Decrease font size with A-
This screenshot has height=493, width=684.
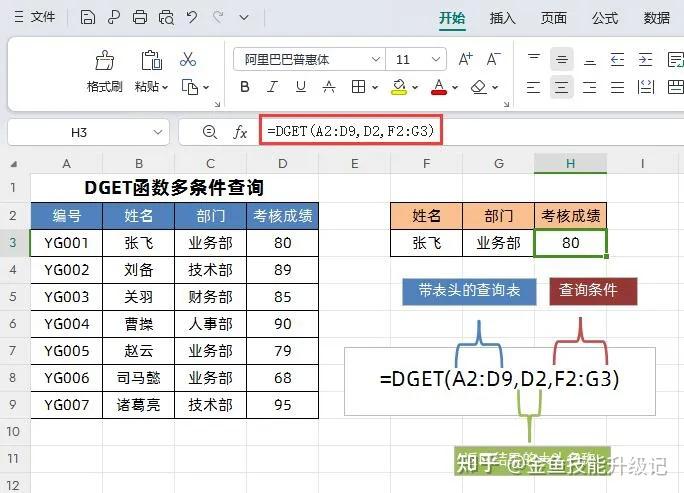pos(493,59)
